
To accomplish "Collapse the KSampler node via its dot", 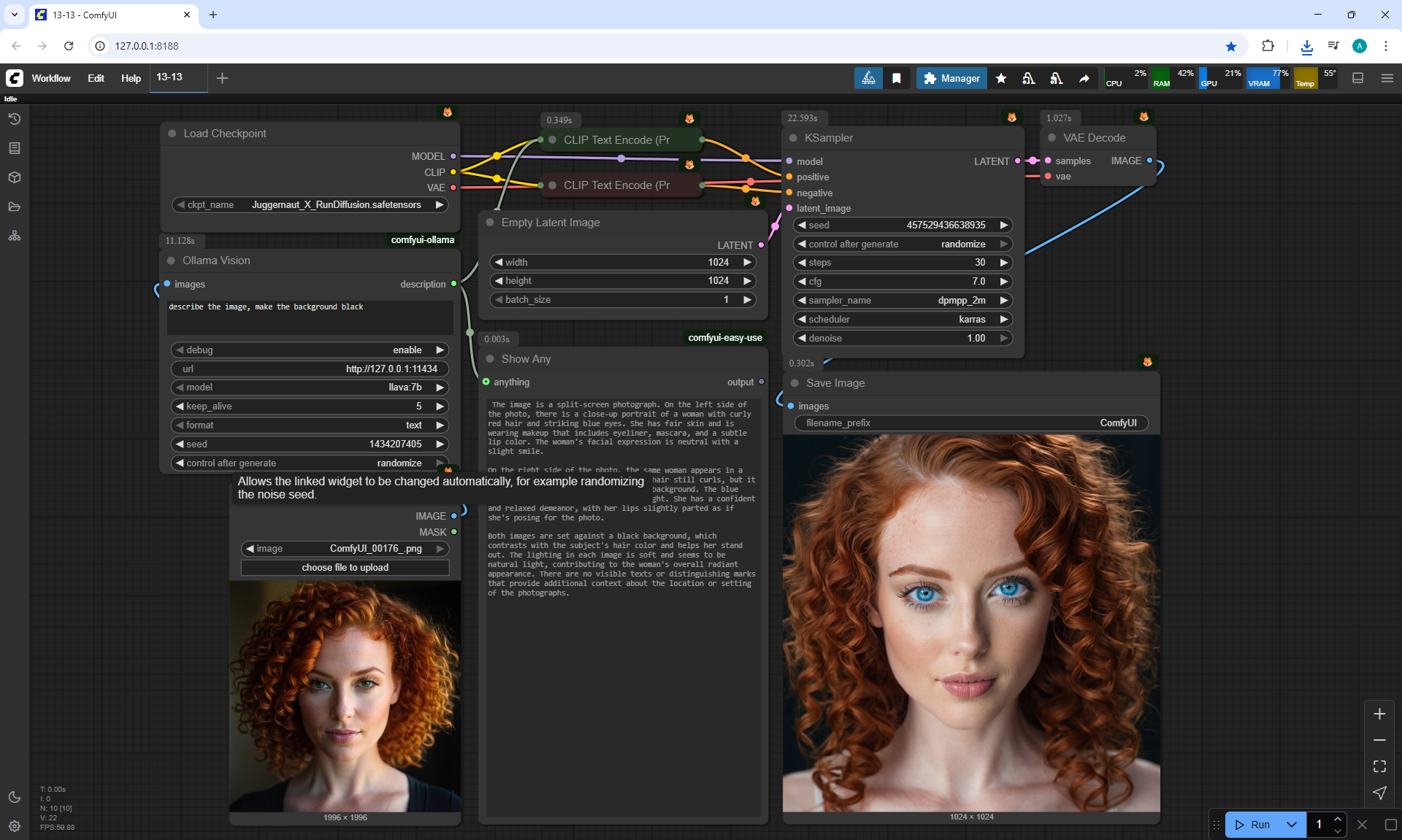I will (793, 138).
